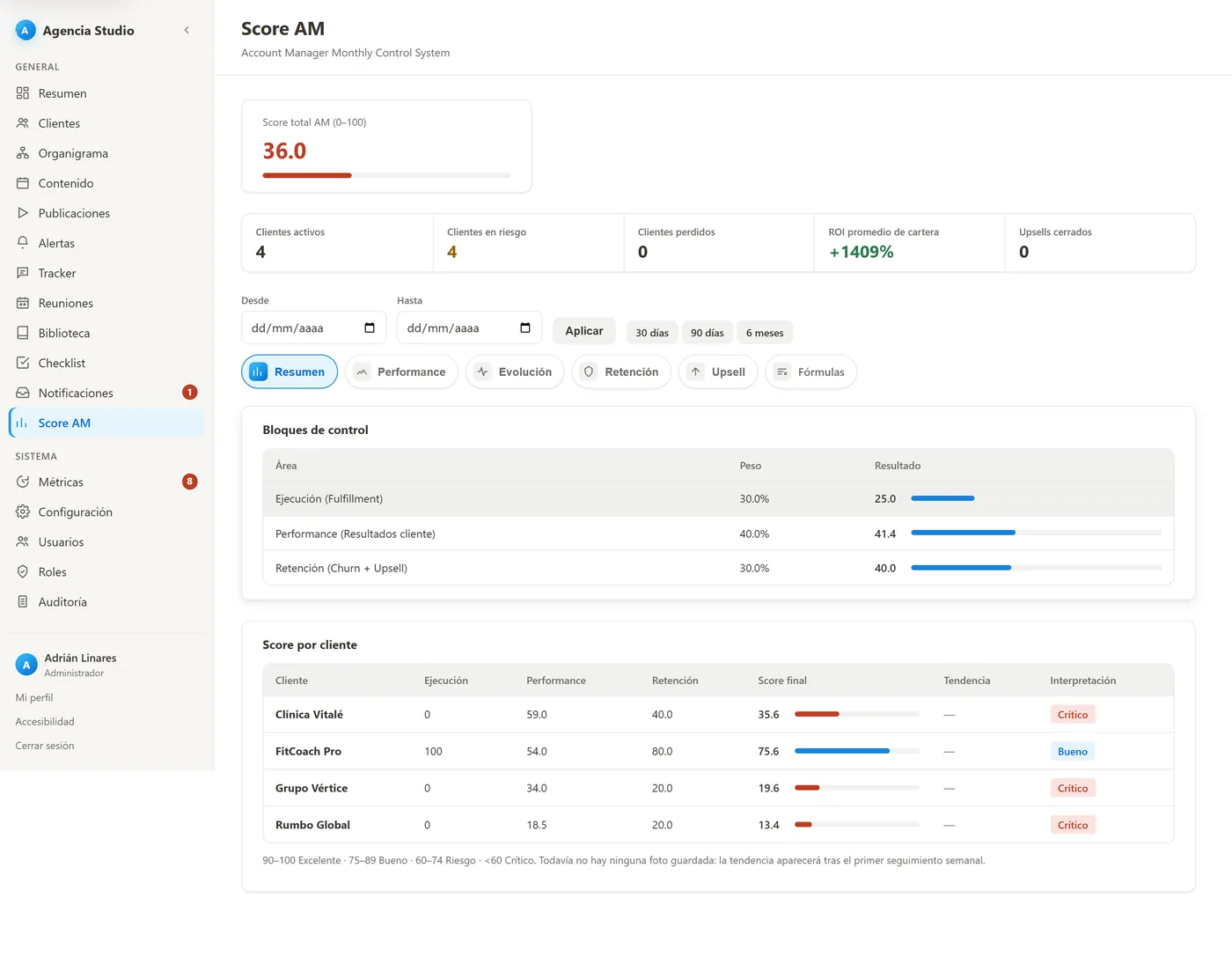Select the 30 días quick range
The image size is (1232, 964).
pos(652,333)
